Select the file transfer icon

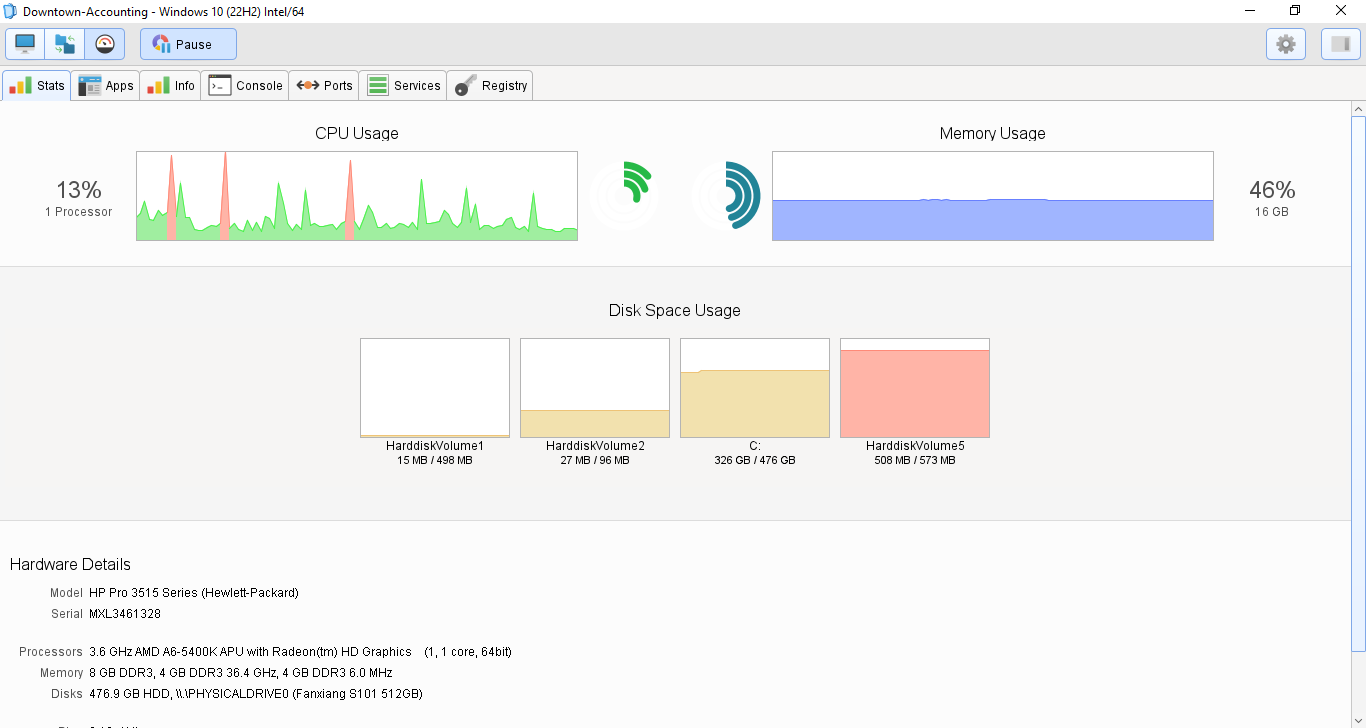pos(64,43)
